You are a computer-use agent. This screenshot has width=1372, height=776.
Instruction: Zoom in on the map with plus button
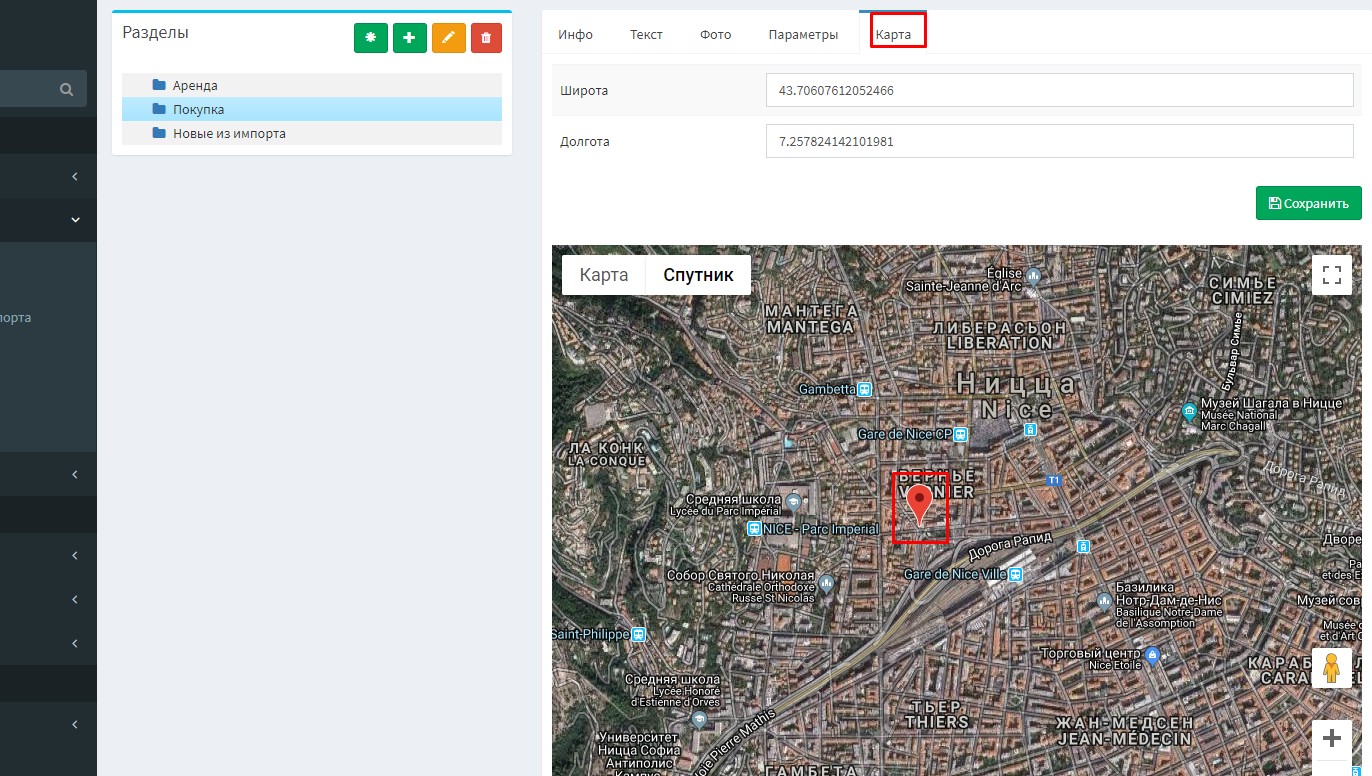coord(1331,739)
